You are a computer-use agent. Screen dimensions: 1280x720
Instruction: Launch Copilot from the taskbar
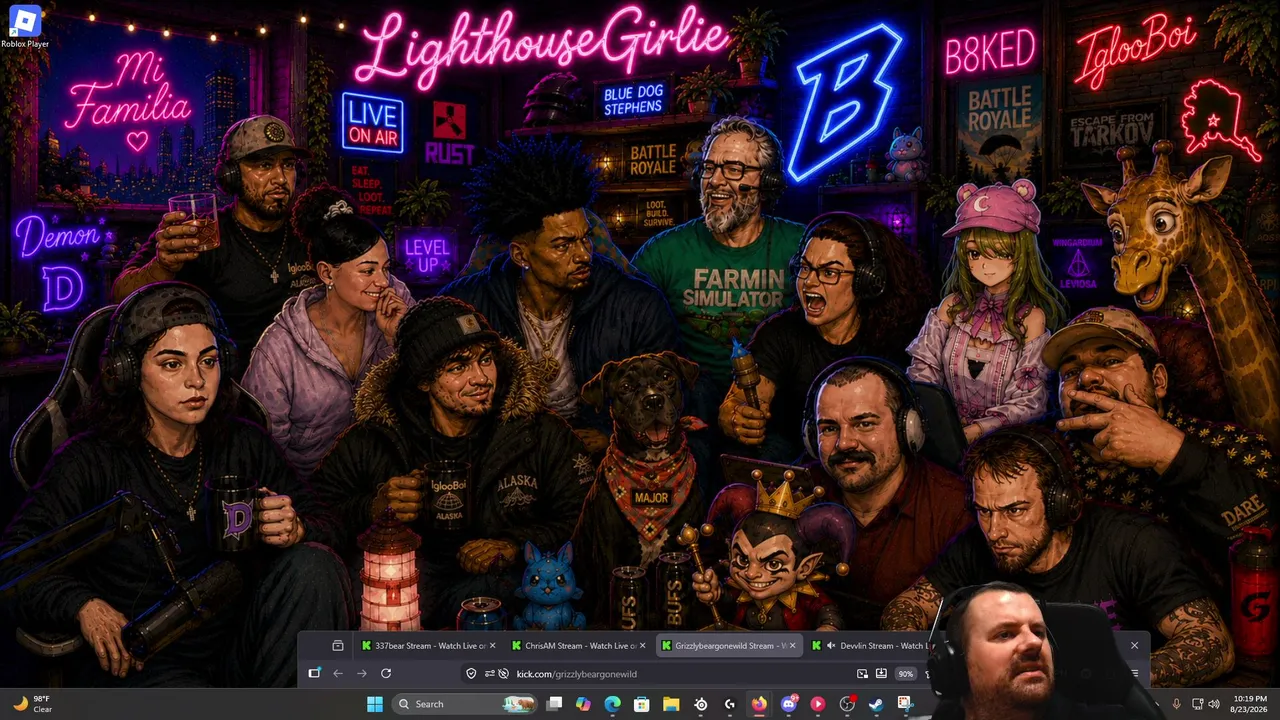584,704
